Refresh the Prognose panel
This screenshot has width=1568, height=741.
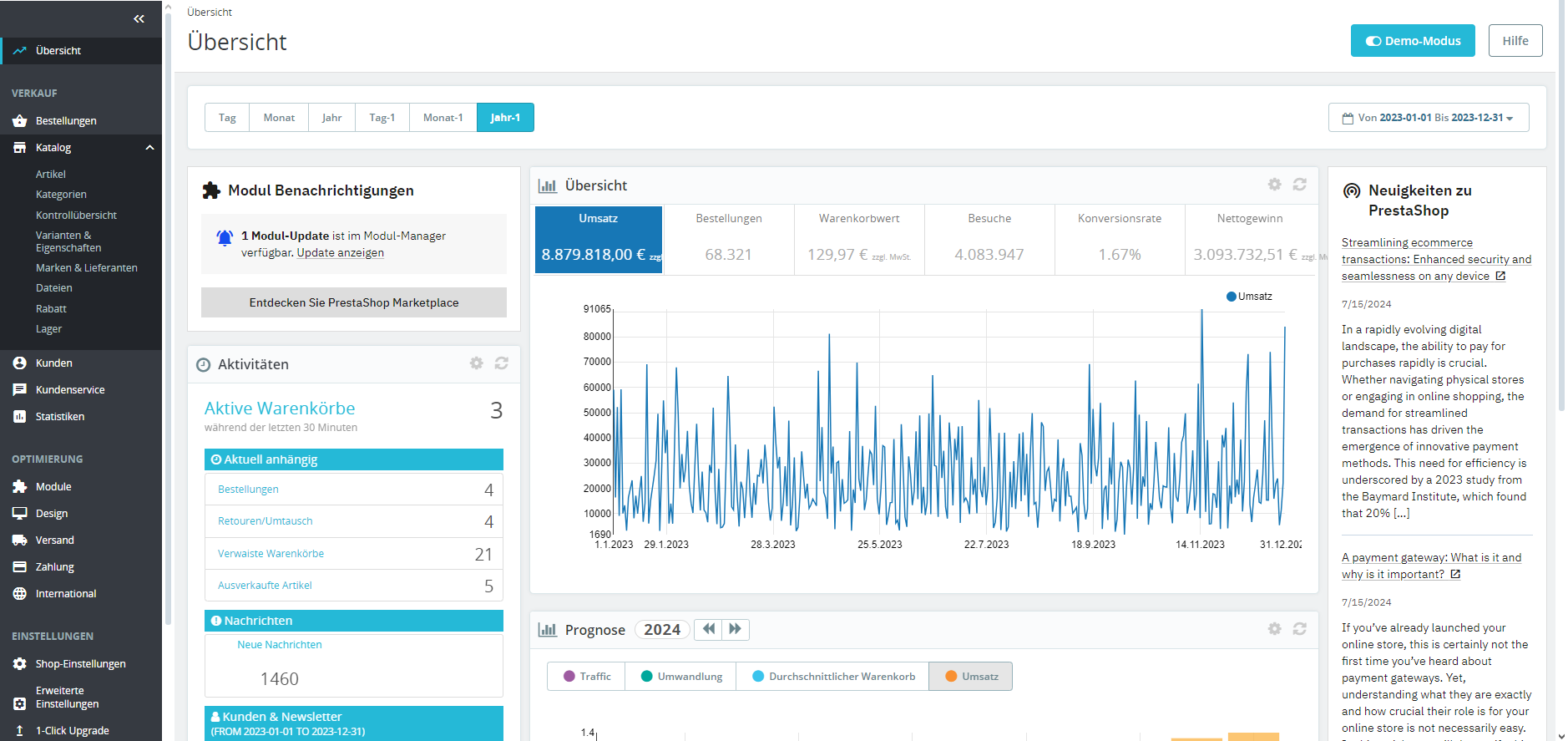1300,629
